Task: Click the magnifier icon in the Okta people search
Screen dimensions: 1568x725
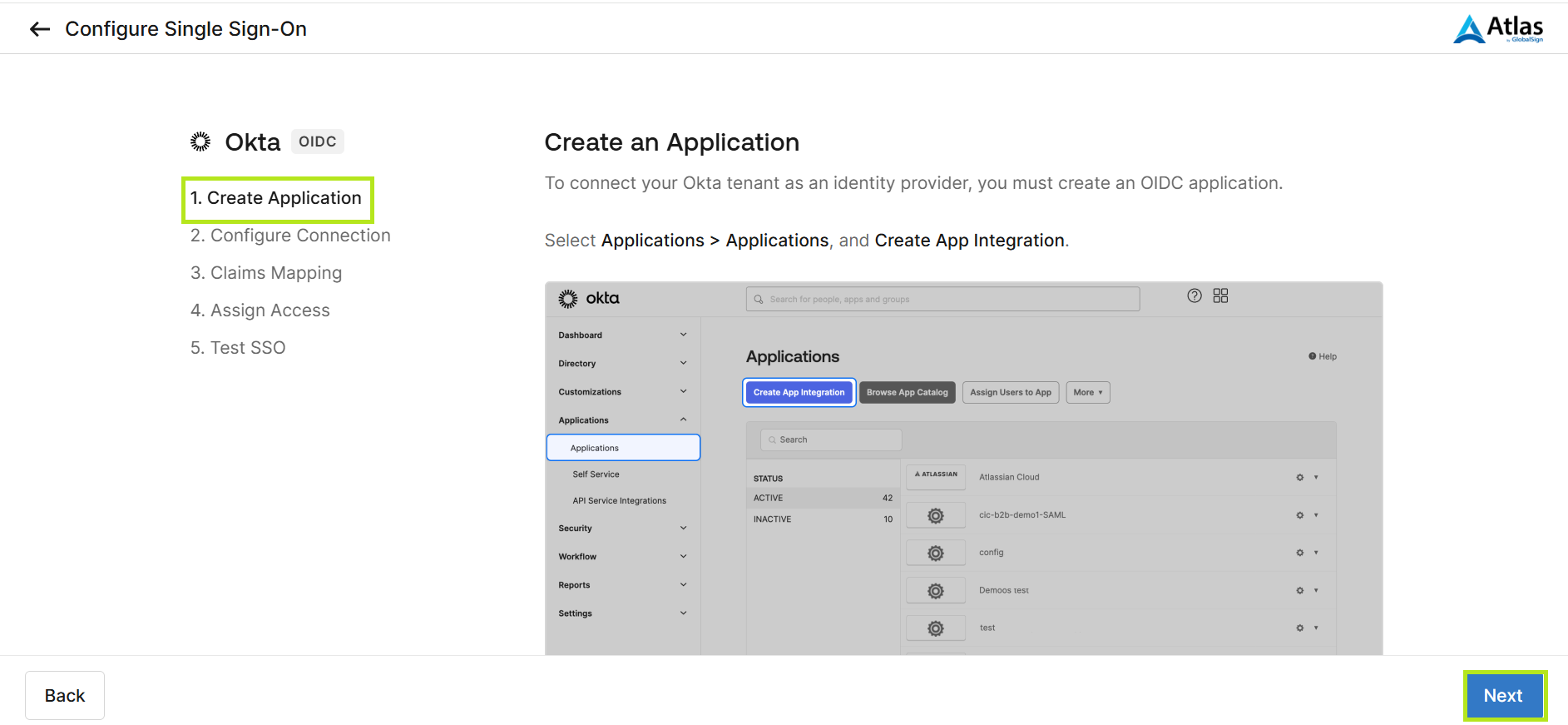Action: point(759,299)
